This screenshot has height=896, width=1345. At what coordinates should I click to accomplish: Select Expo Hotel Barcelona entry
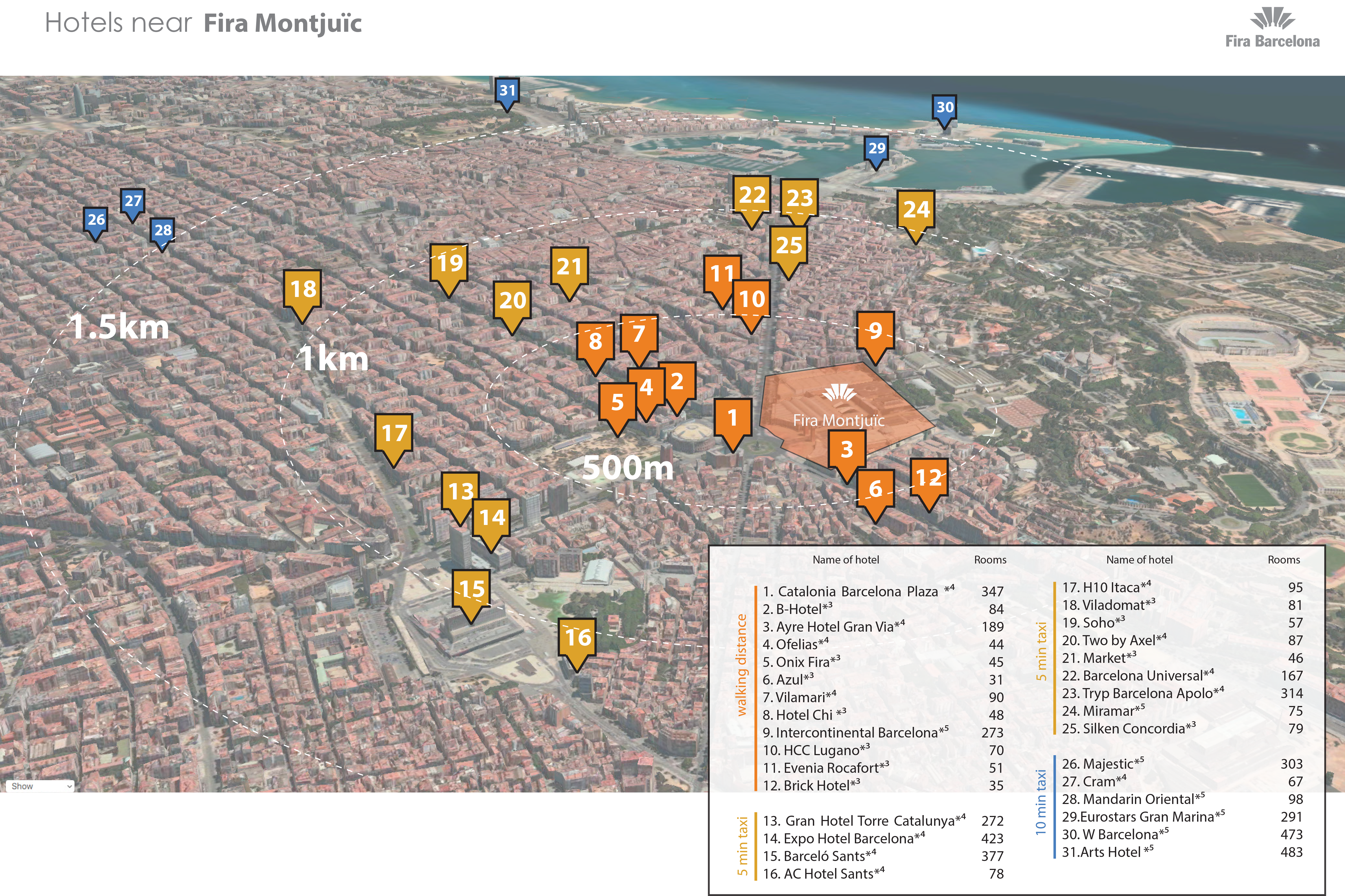coord(883,839)
